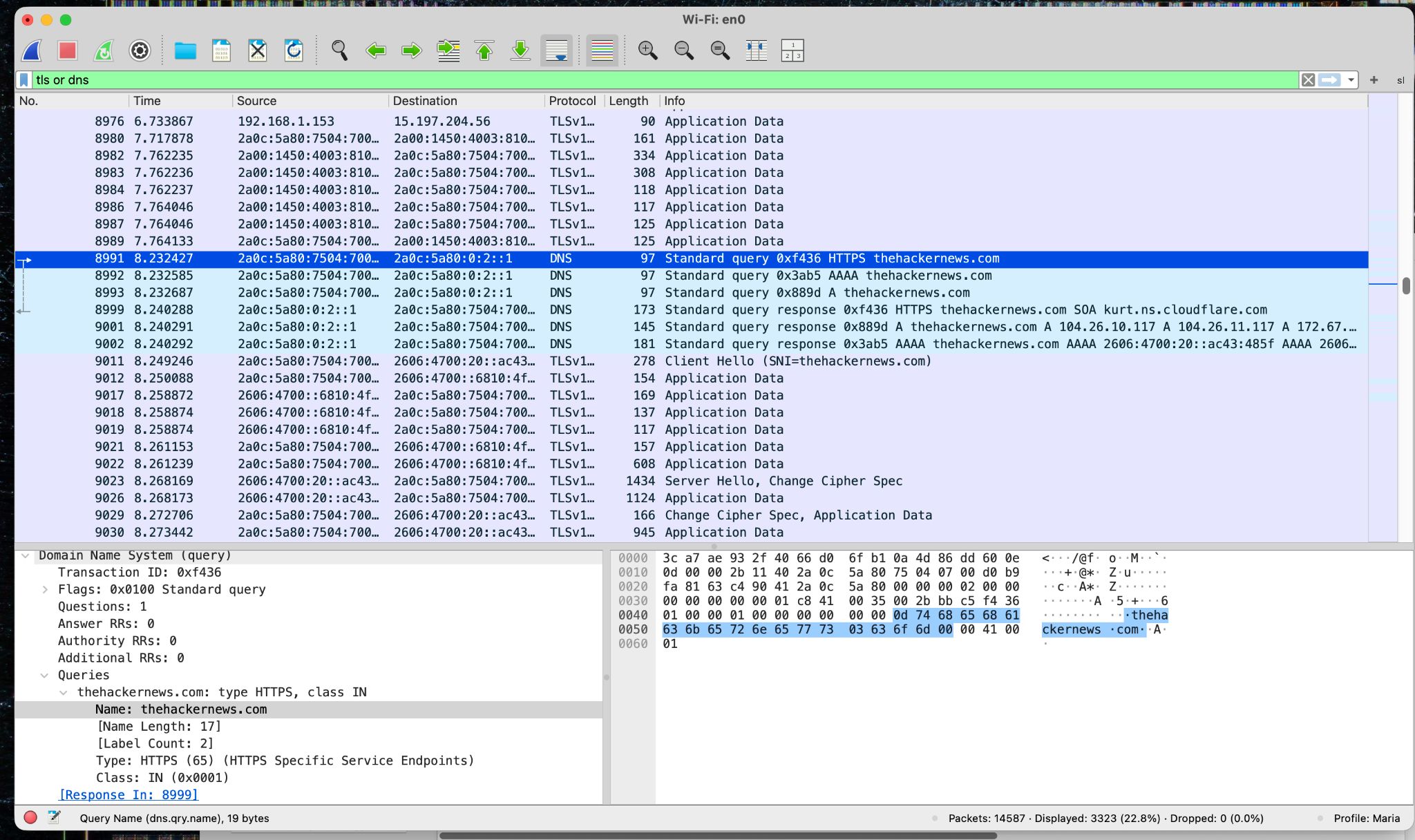Image resolution: width=1415 pixels, height=840 pixels.
Task: Open the layout preferences icon
Action: point(792,50)
